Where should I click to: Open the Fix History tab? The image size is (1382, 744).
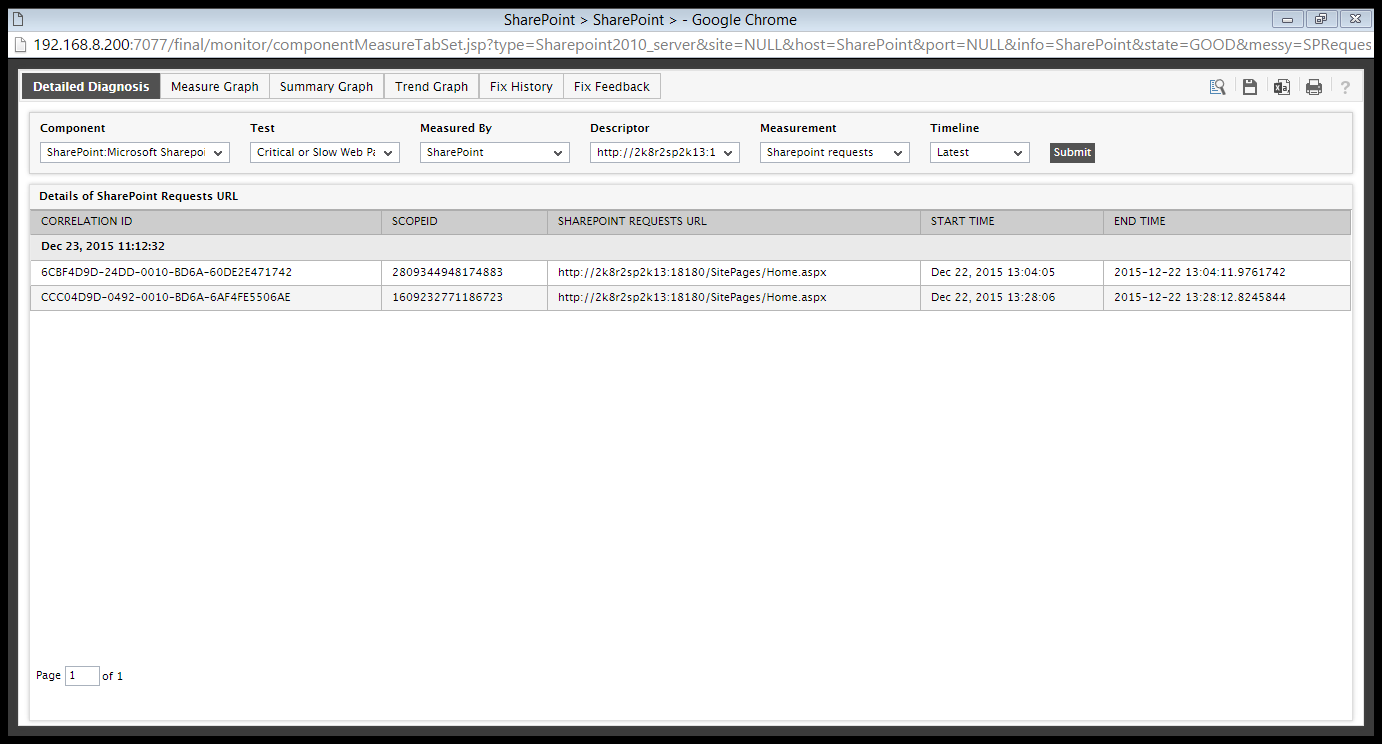click(522, 87)
